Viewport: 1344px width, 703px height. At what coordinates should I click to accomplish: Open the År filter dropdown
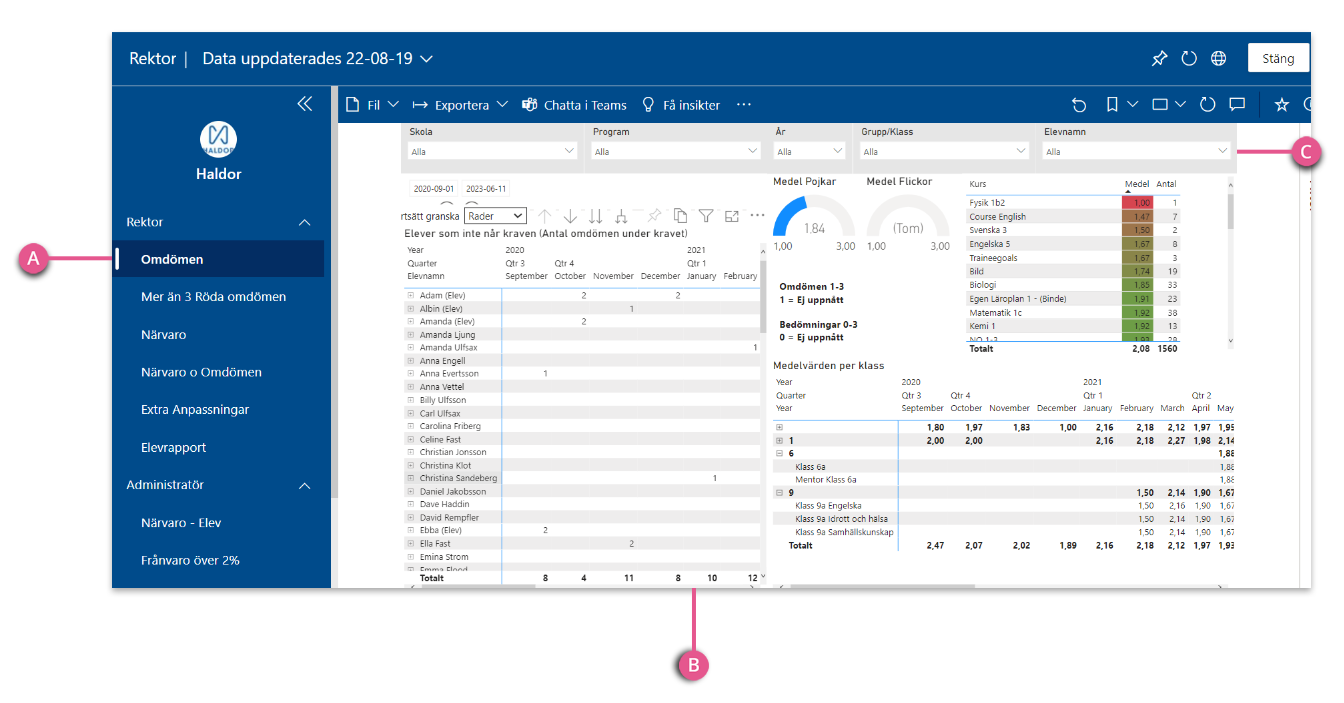pyautogui.click(x=811, y=151)
